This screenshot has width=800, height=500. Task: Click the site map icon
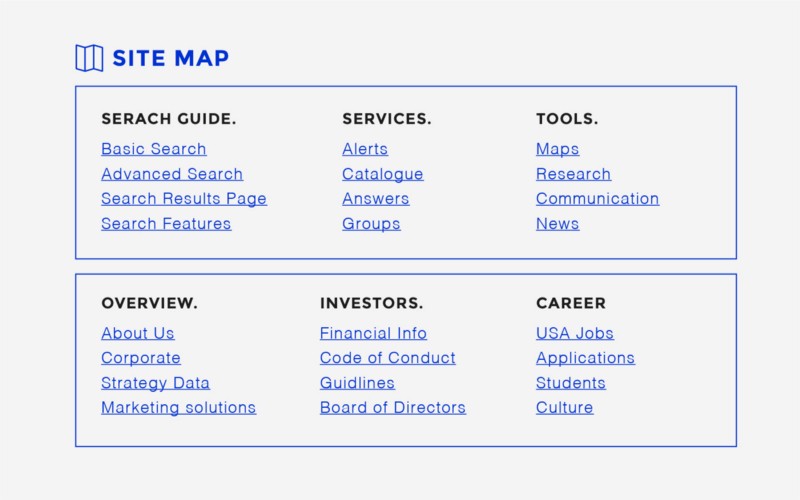(x=89, y=58)
